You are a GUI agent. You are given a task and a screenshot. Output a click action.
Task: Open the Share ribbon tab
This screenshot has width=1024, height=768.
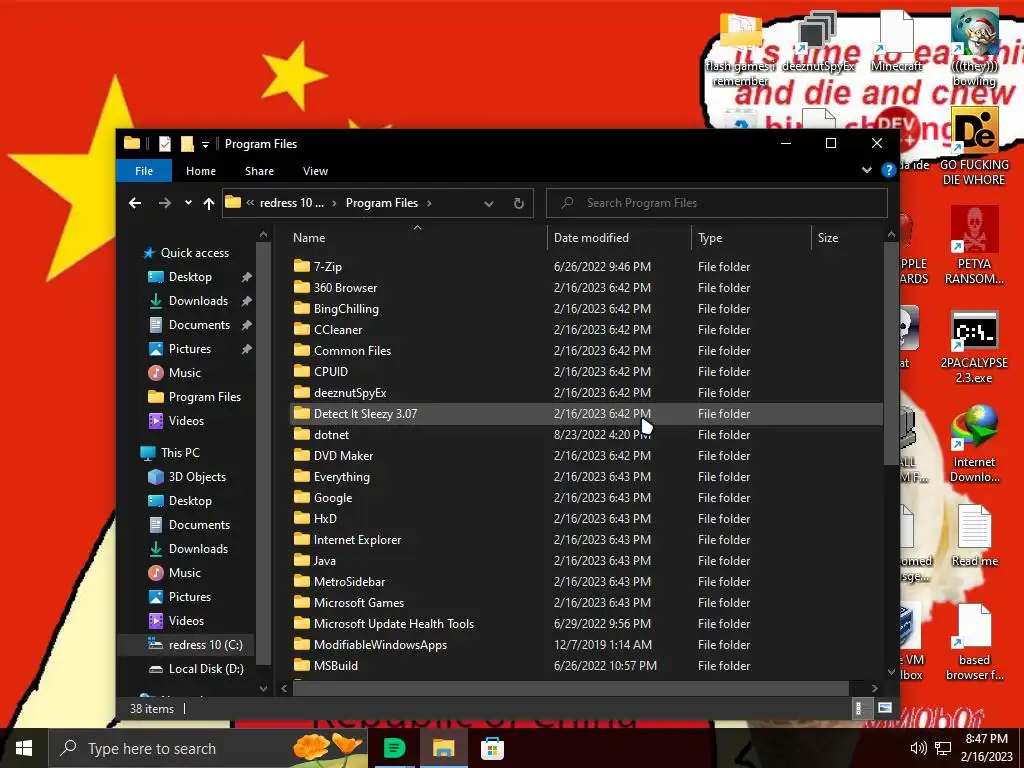coord(259,171)
